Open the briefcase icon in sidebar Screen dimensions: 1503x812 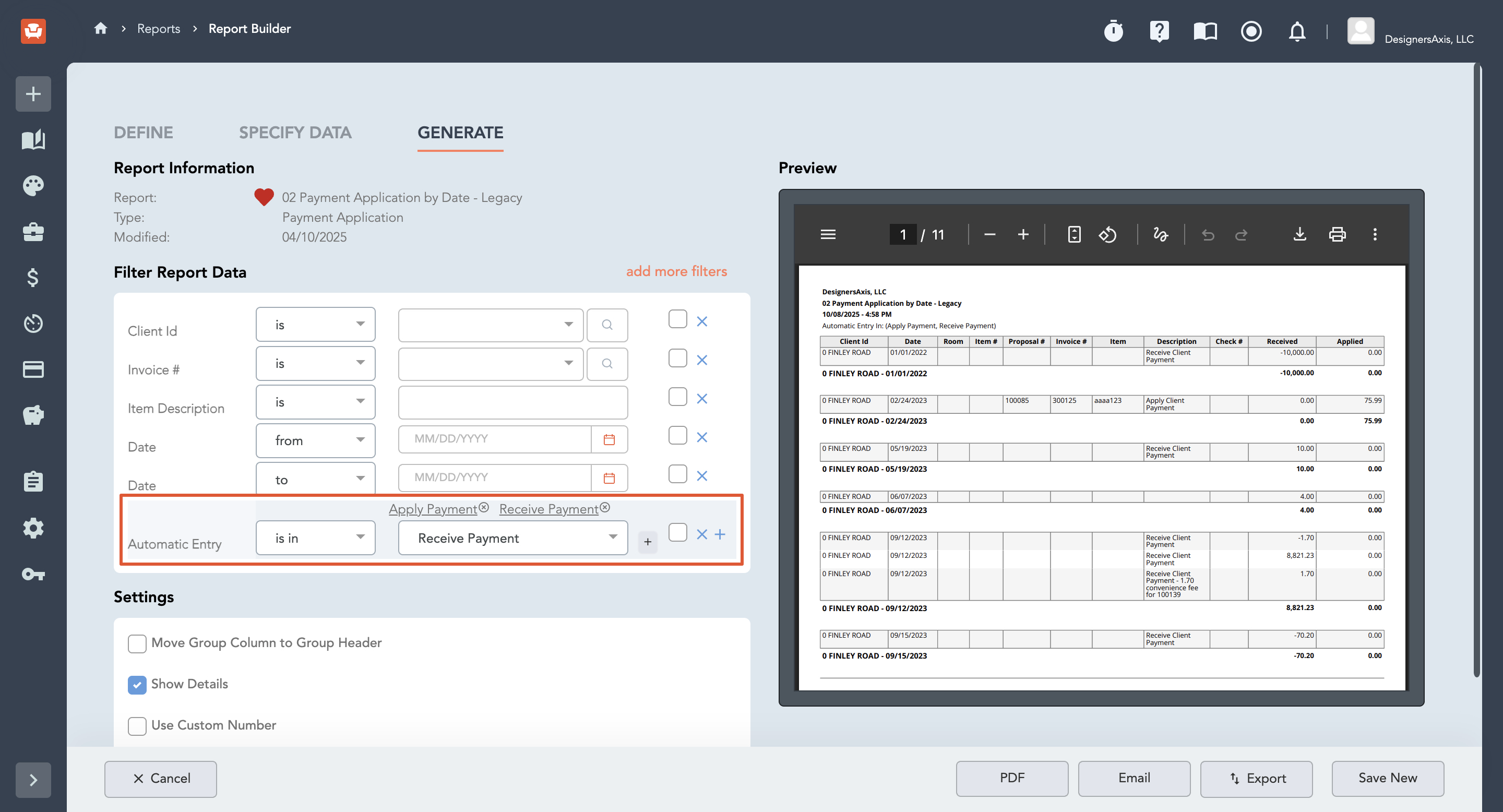33,232
